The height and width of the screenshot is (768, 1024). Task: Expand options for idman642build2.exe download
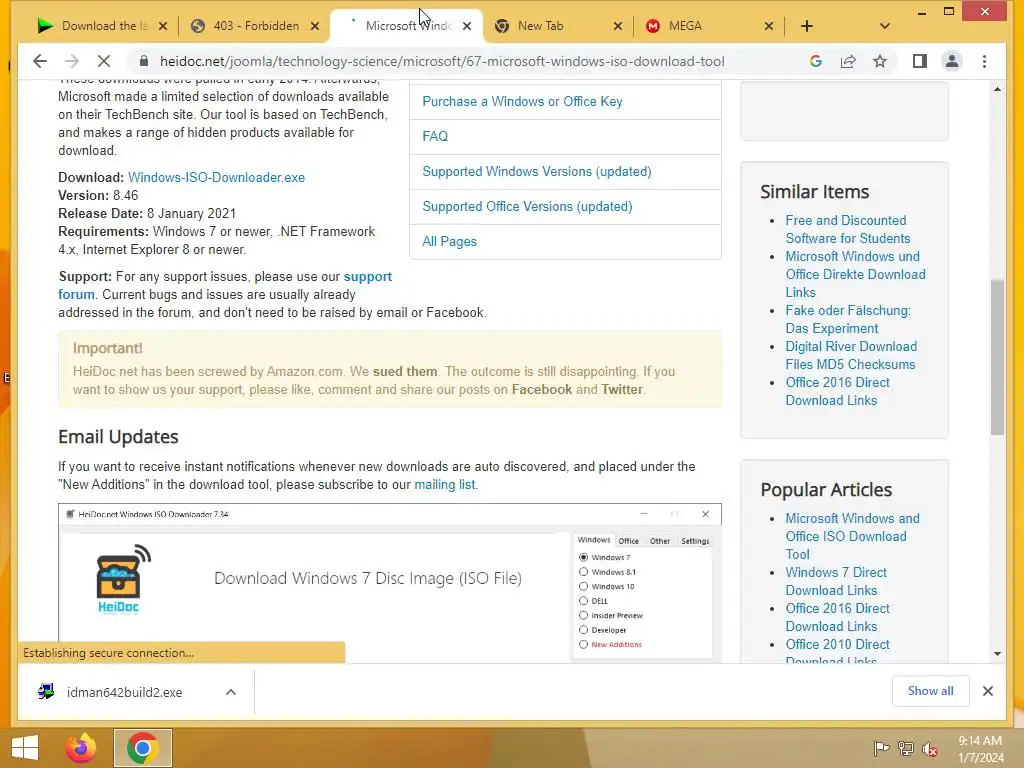[231, 692]
